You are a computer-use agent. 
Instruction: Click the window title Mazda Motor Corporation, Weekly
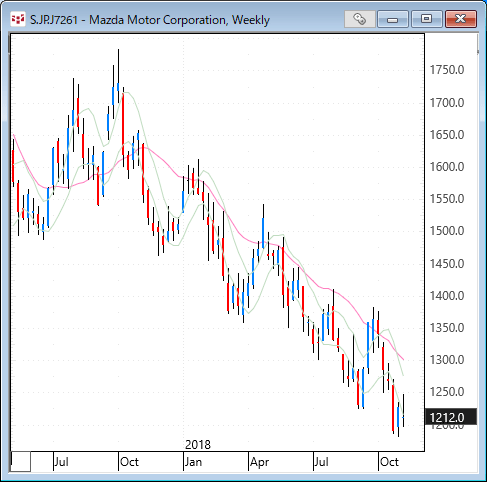click(150, 20)
